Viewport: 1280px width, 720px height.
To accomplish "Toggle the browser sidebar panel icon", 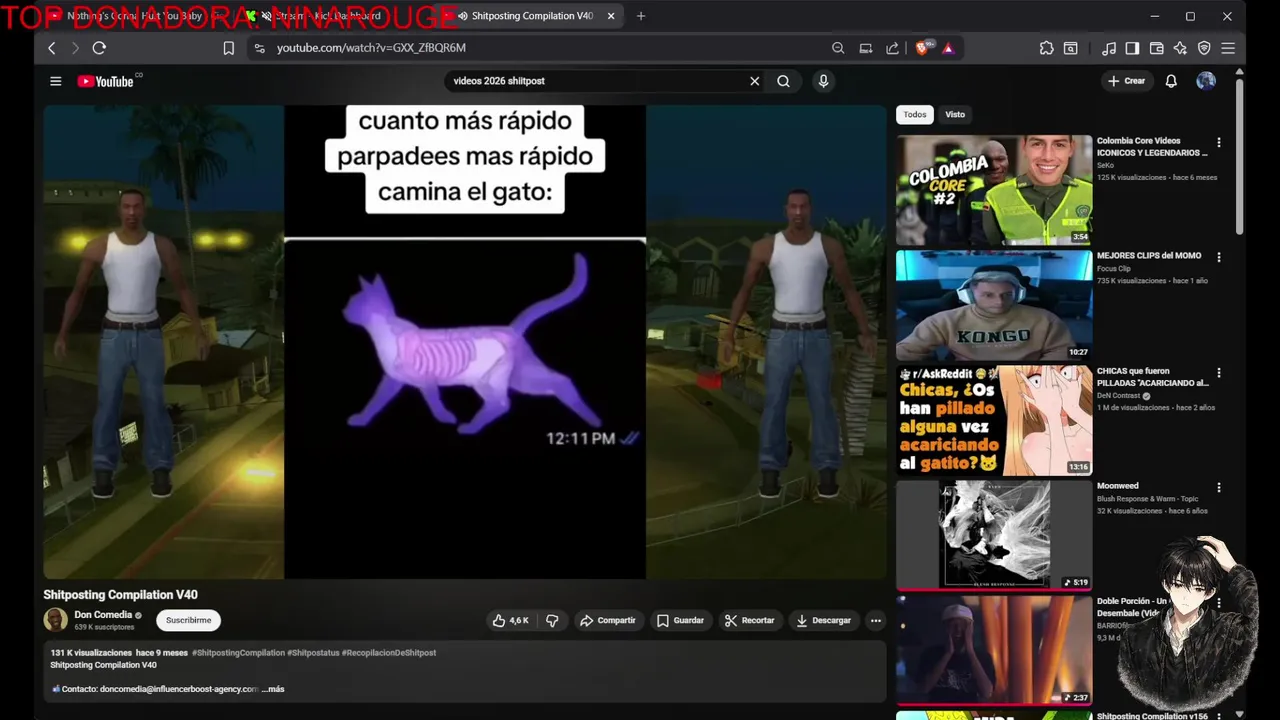I will (x=1132, y=48).
